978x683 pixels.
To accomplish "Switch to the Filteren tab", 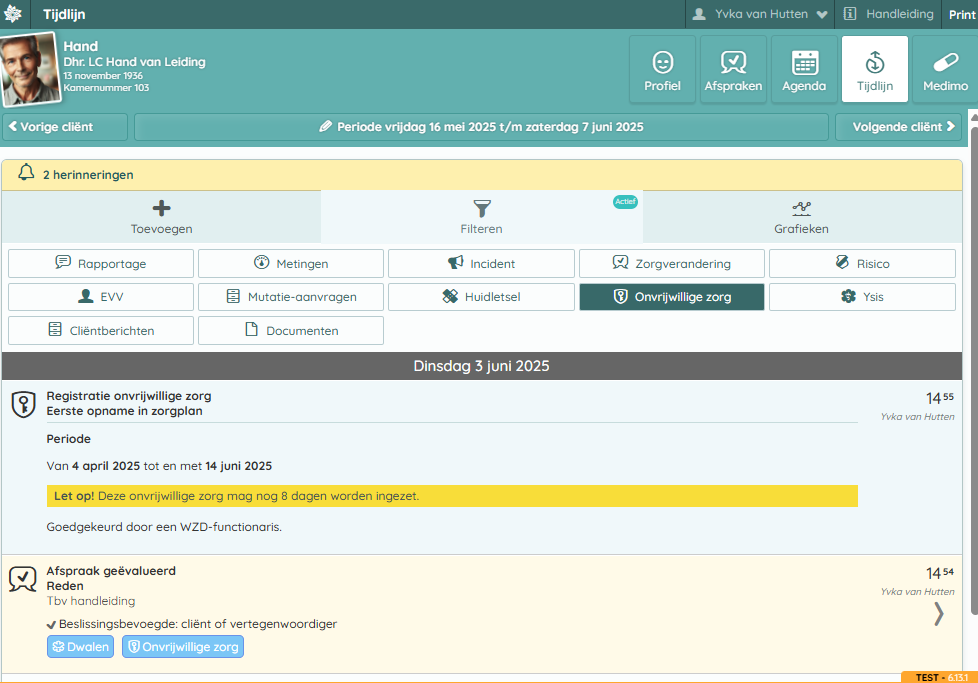I will tap(481, 216).
